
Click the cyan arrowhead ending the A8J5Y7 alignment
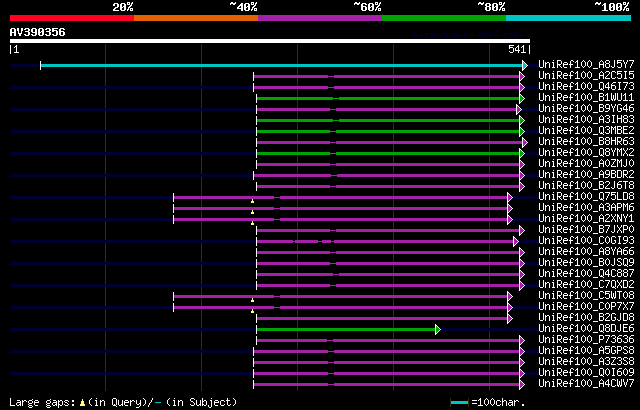tap(525, 65)
